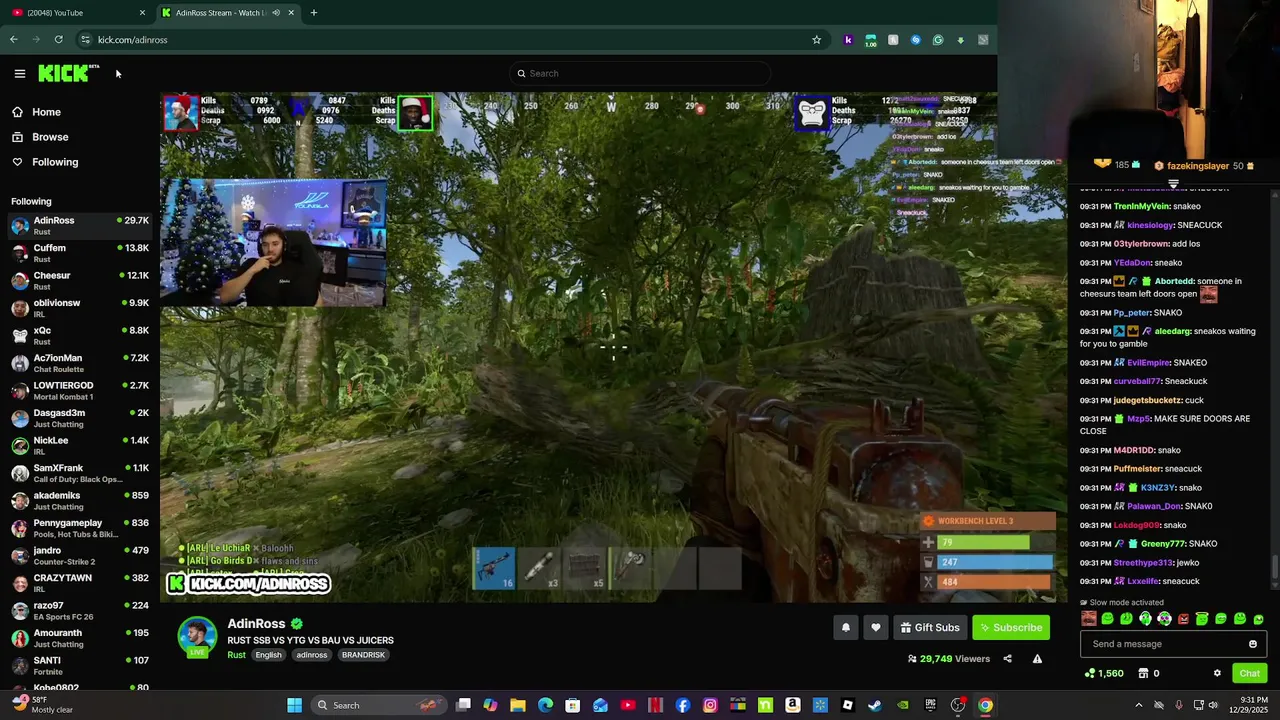The height and width of the screenshot is (720, 1280).
Task: Click the Kick search field
Action: (x=640, y=73)
